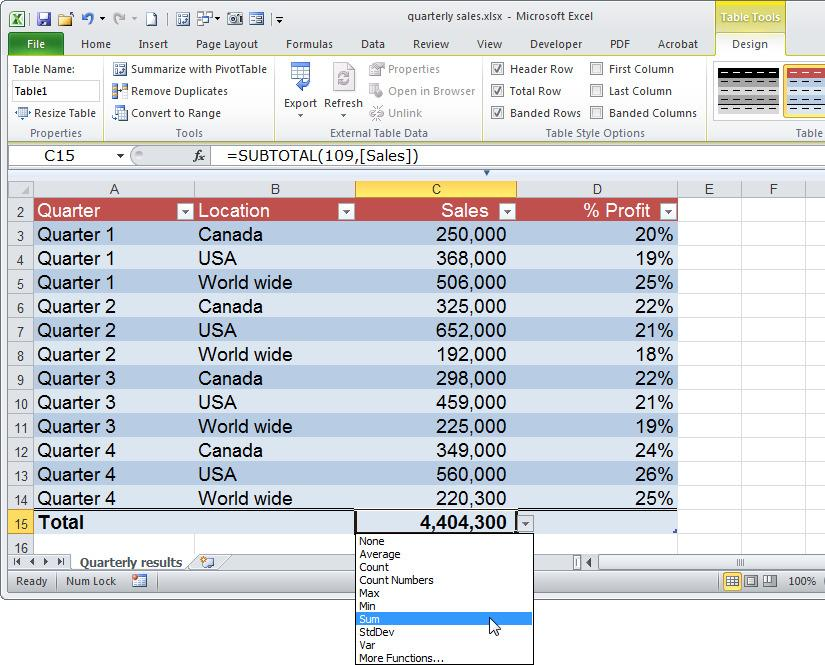Switch to the Formulas ribbon tab

pos(309,44)
